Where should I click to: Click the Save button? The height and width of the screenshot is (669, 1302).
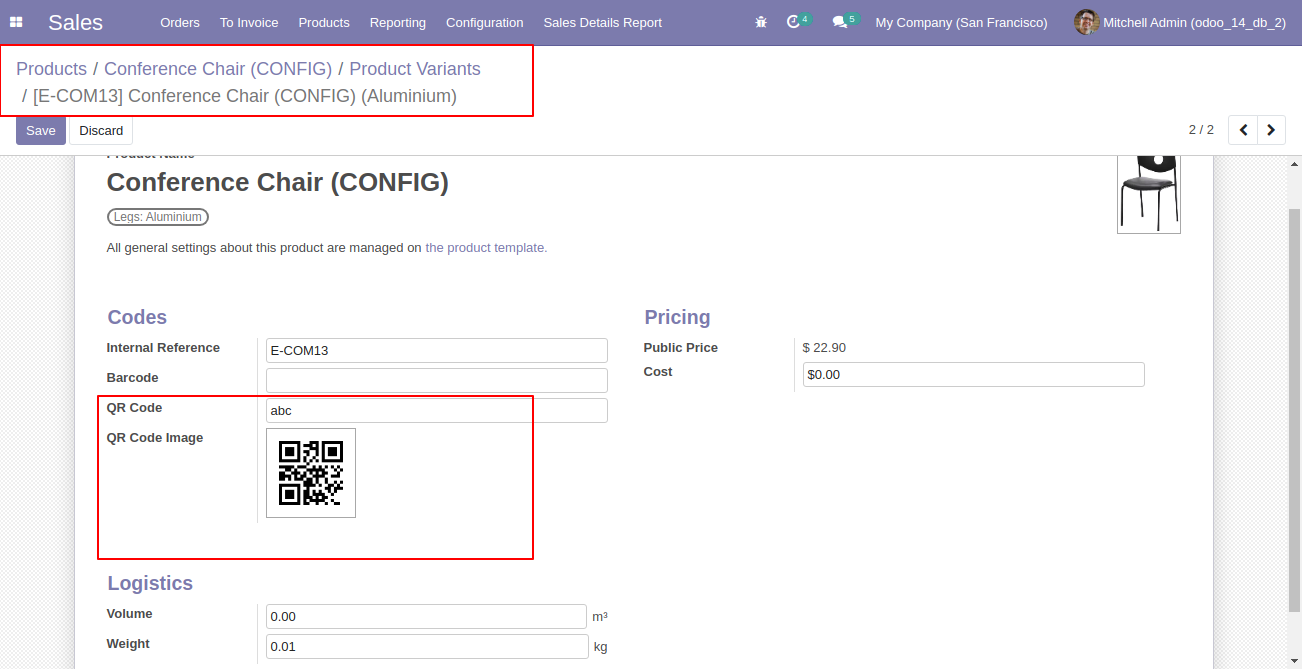click(x=41, y=131)
